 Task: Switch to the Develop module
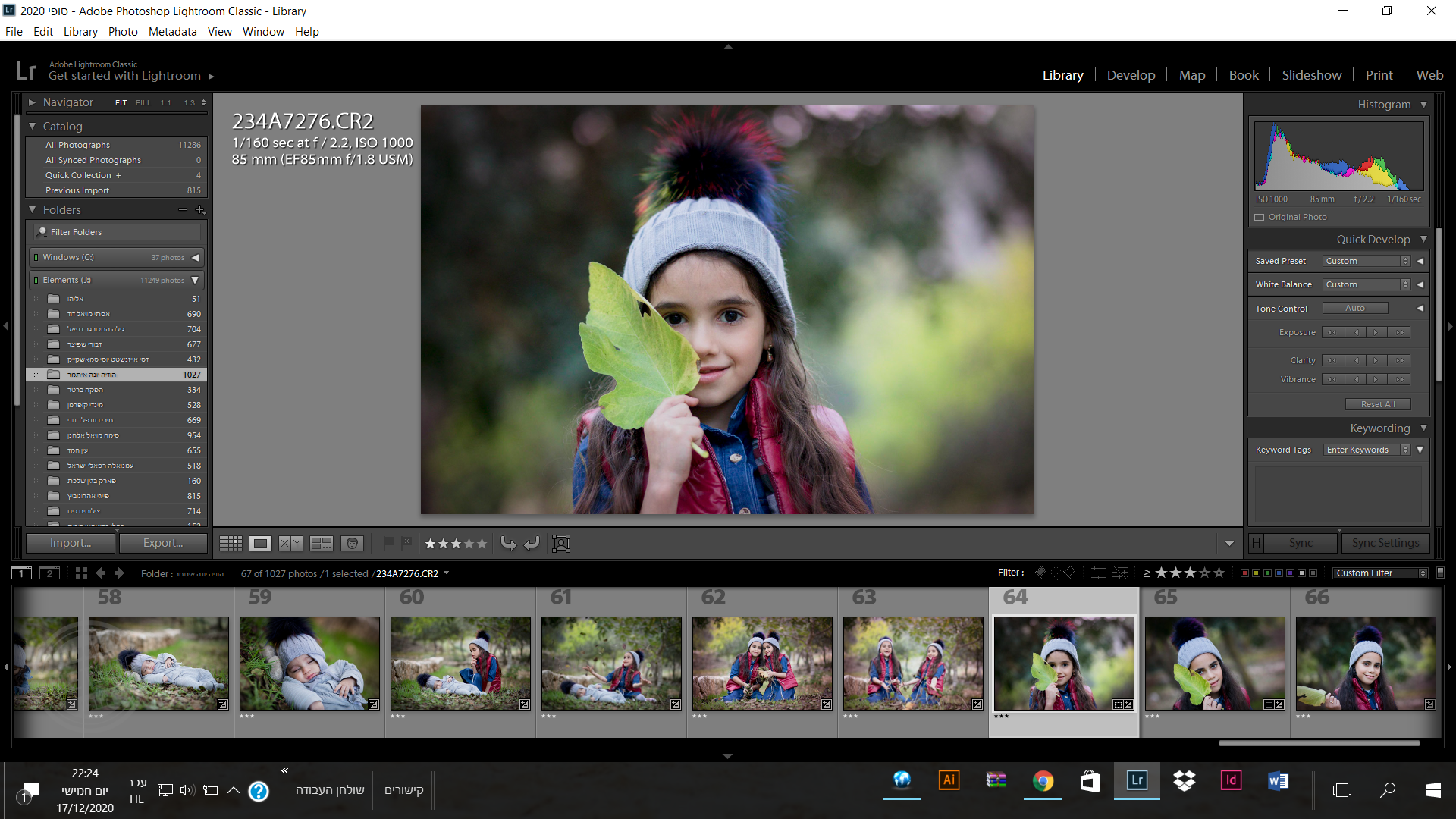(1131, 75)
